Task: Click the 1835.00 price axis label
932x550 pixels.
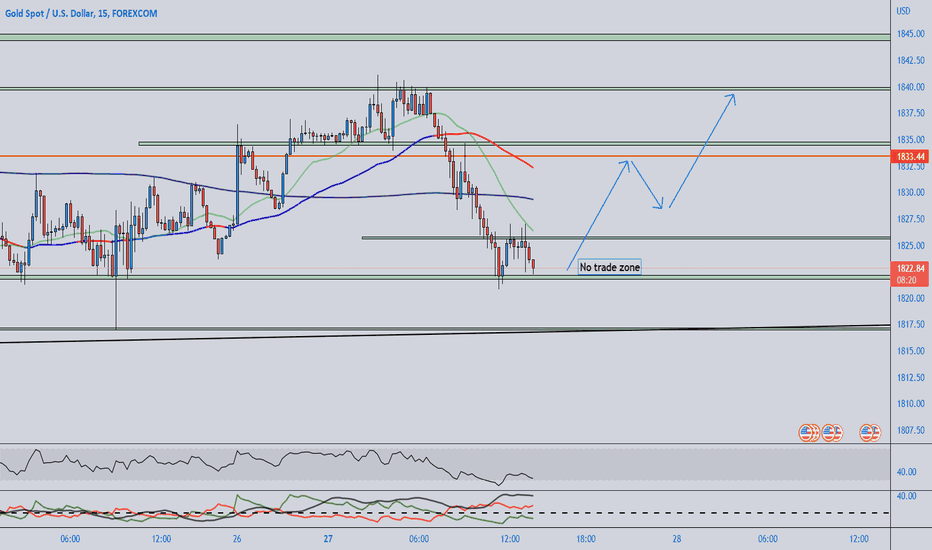Action: pos(911,140)
